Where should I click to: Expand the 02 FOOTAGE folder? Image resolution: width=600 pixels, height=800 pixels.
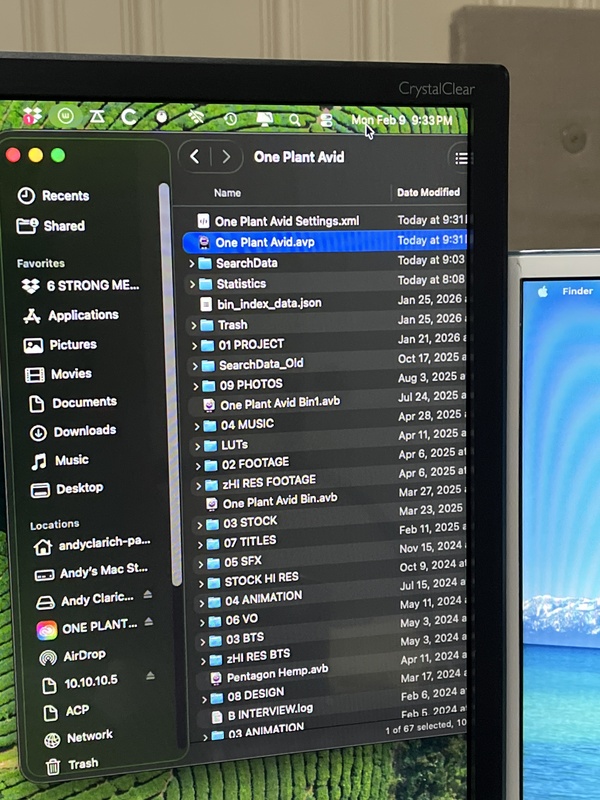(198, 464)
